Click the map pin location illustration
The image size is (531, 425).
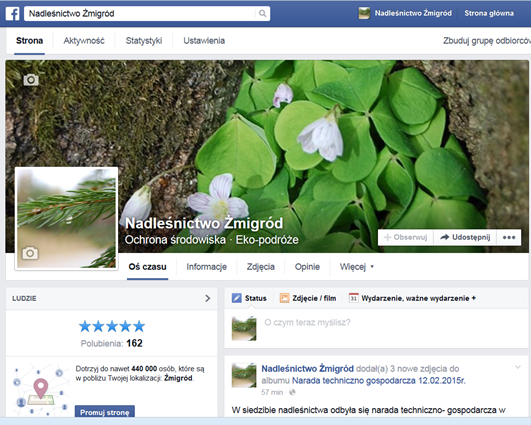41,389
